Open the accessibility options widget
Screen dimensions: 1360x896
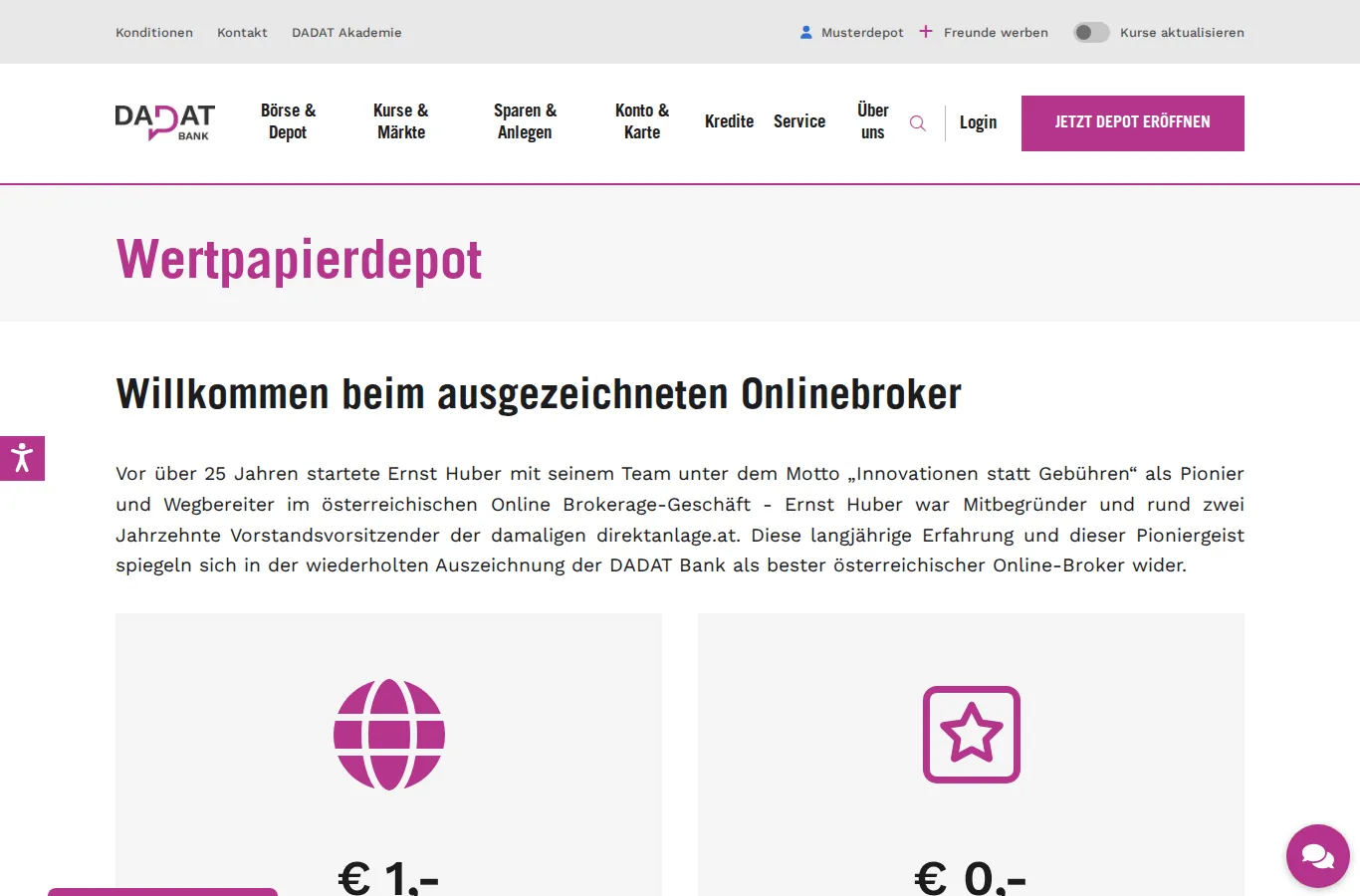(x=22, y=458)
